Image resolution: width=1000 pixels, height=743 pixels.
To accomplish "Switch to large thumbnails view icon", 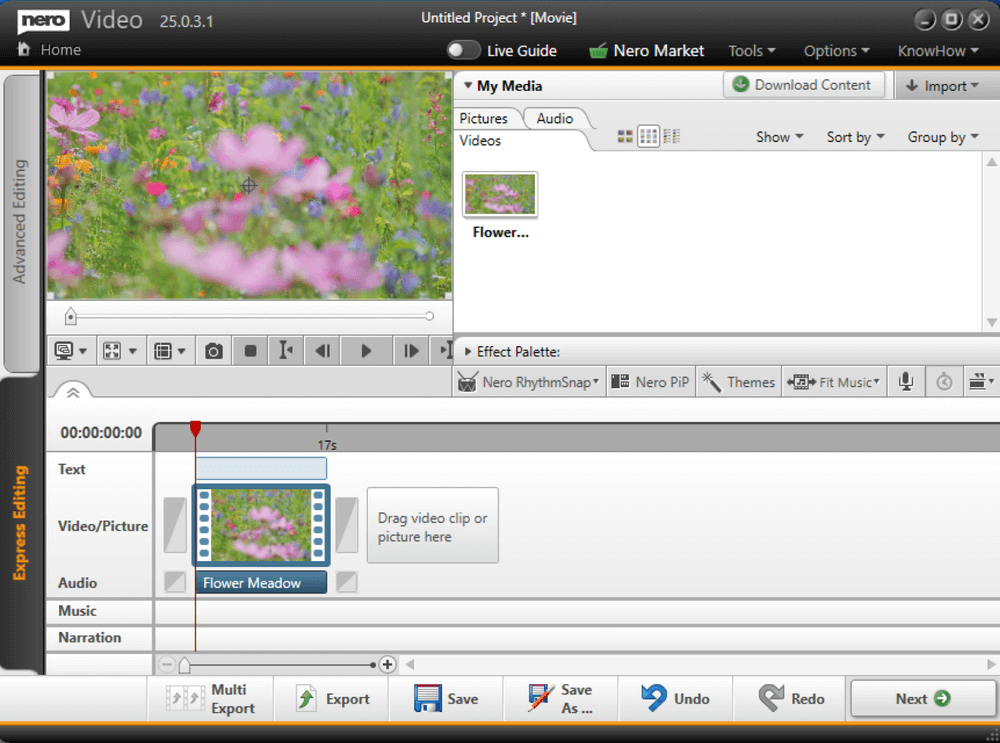I will (625, 136).
